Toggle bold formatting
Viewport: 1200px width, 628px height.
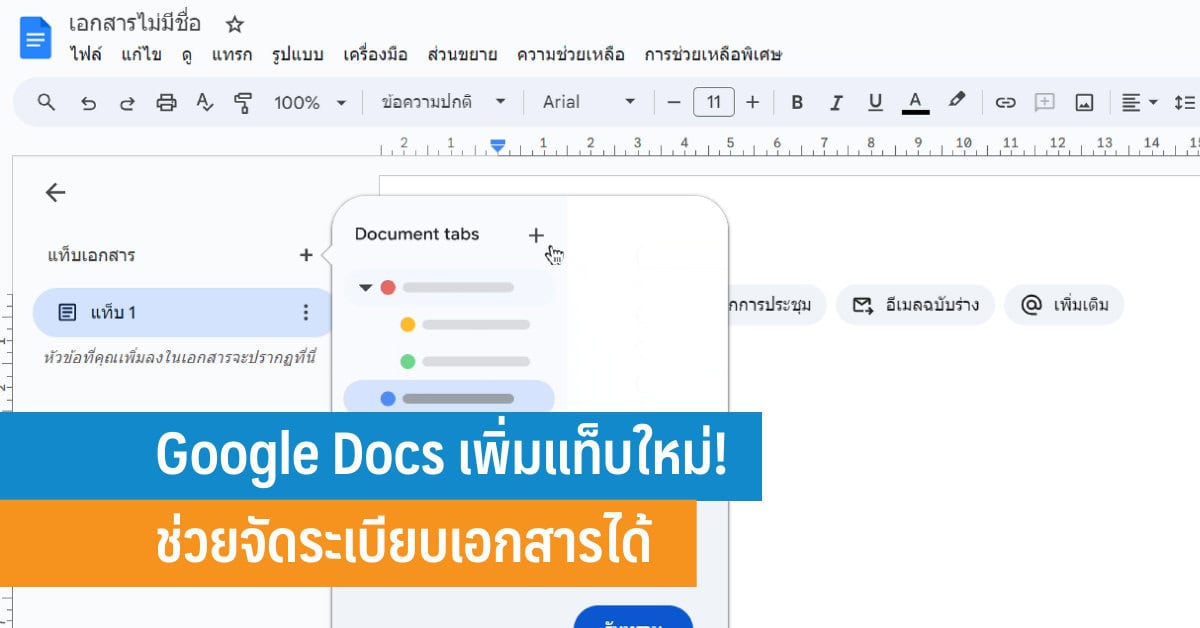[797, 102]
